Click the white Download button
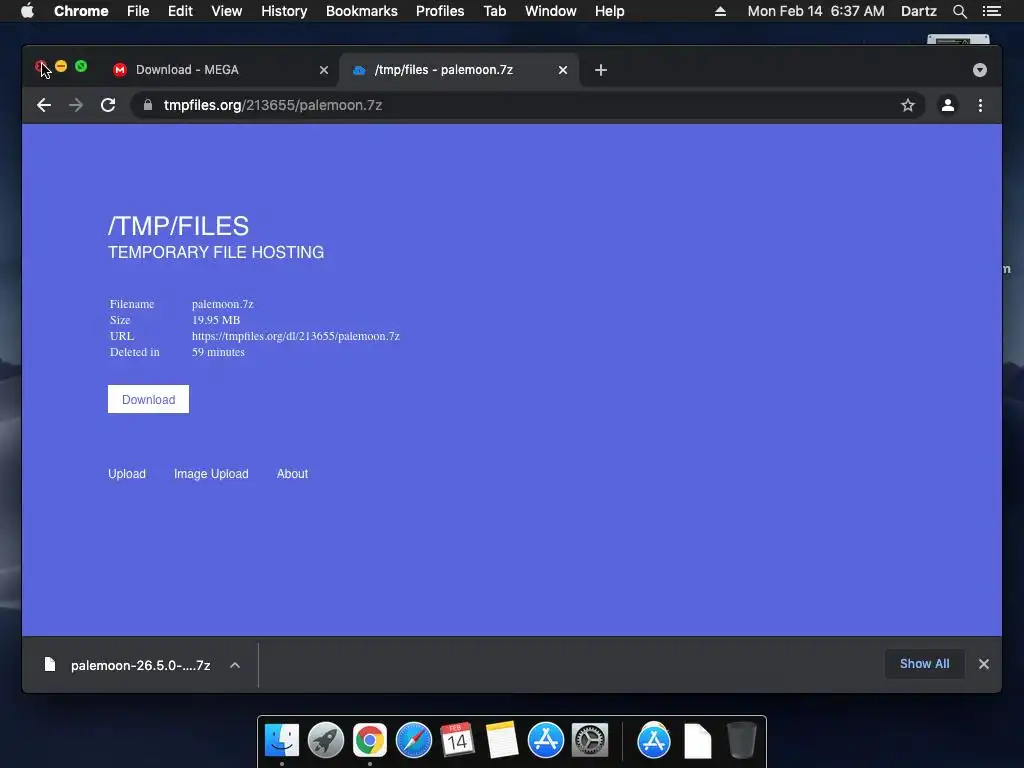The width and height of the screenshot is (1024, 768). [x=148, y=399]
